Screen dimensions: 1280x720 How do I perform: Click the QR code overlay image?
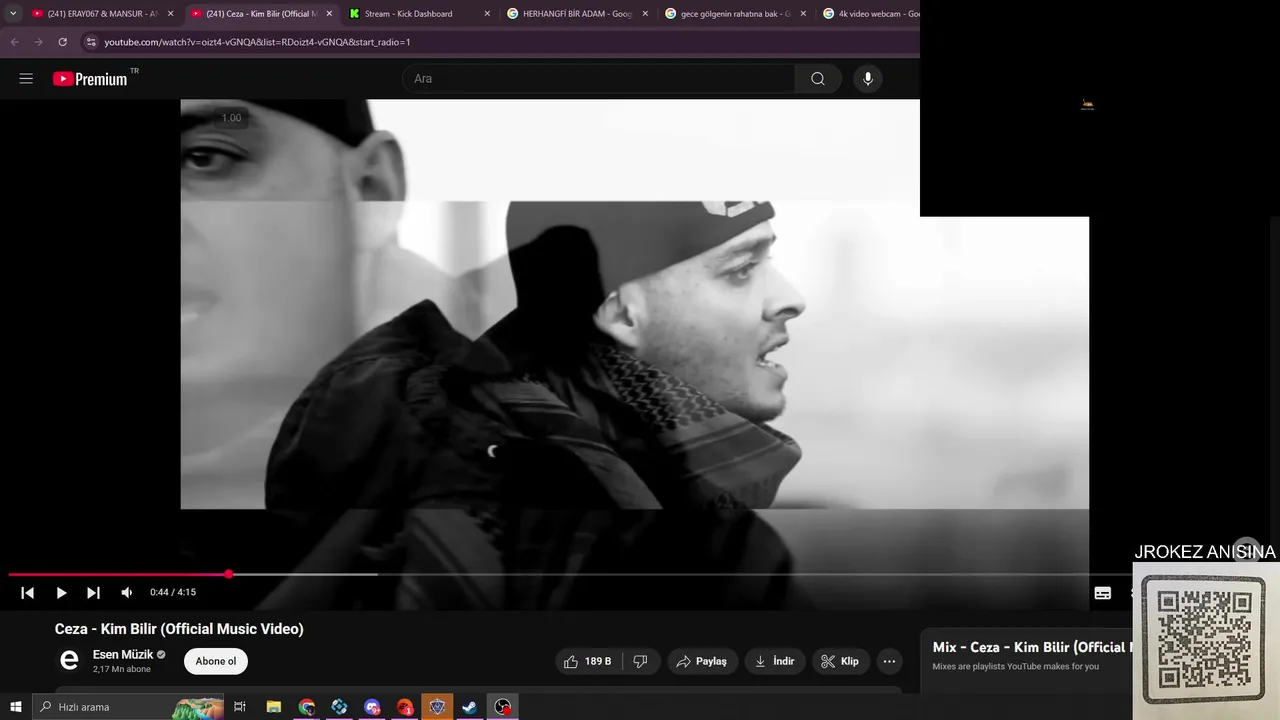coord(1204,640)
